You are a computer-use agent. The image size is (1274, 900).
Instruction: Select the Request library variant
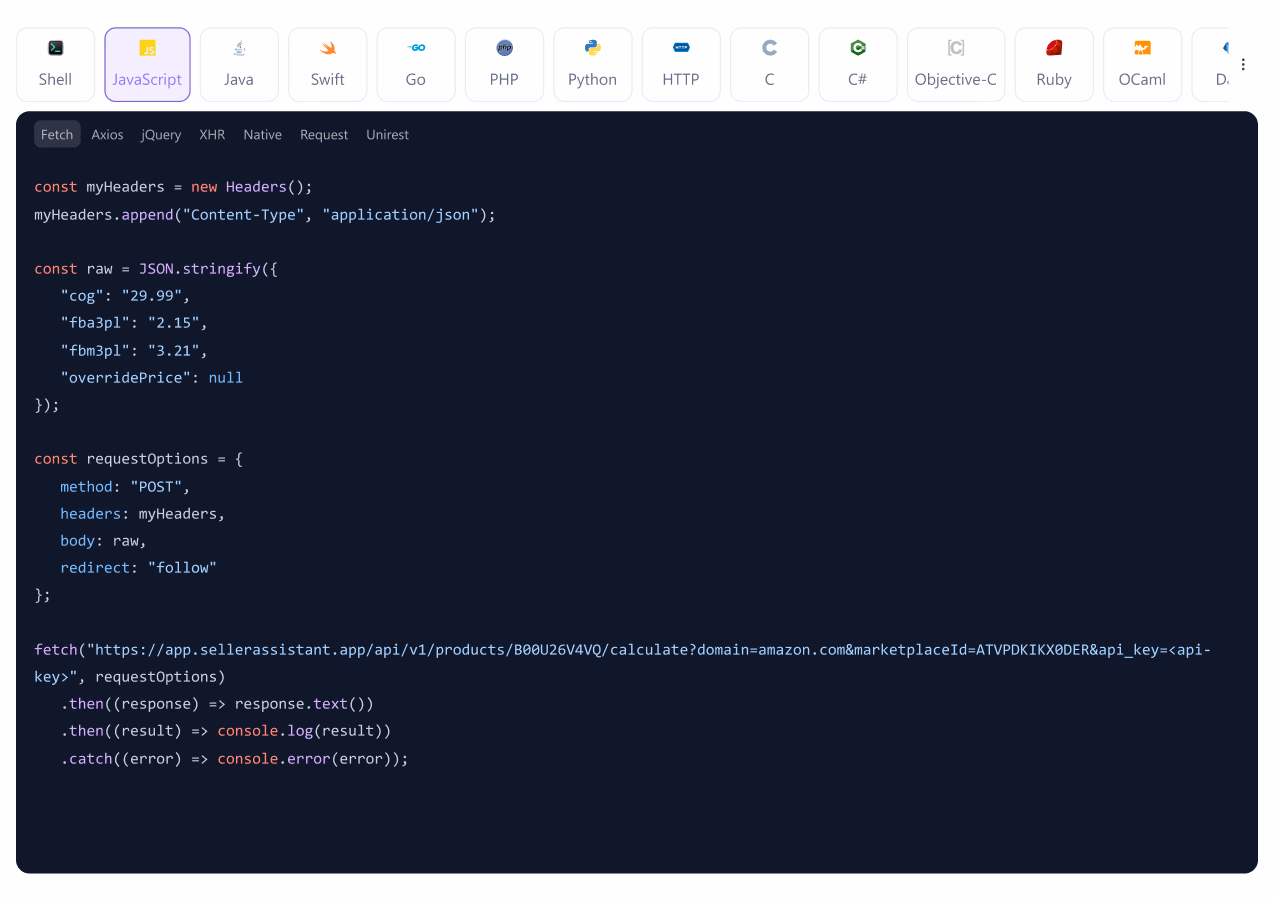pos(324,134)
